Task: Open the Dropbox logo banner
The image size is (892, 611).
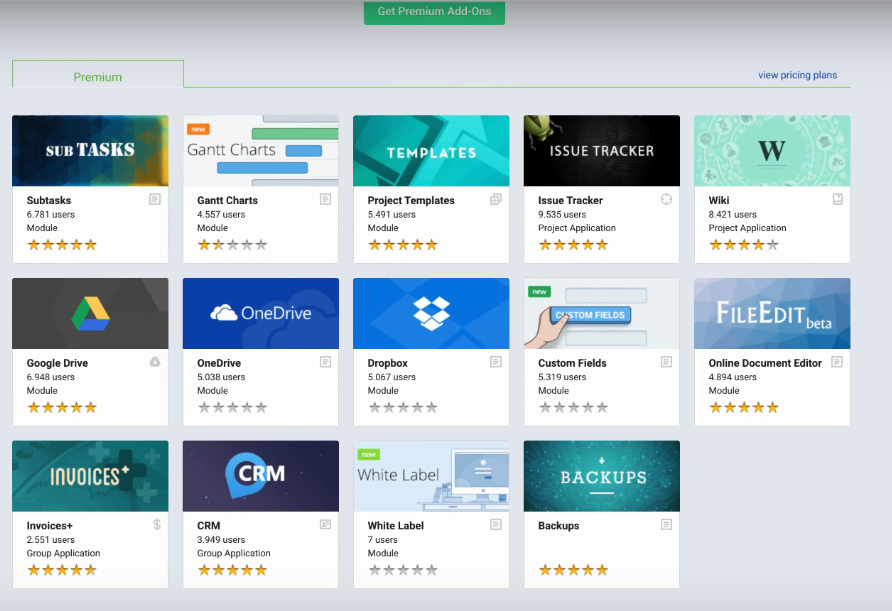Action: [431, 313]
